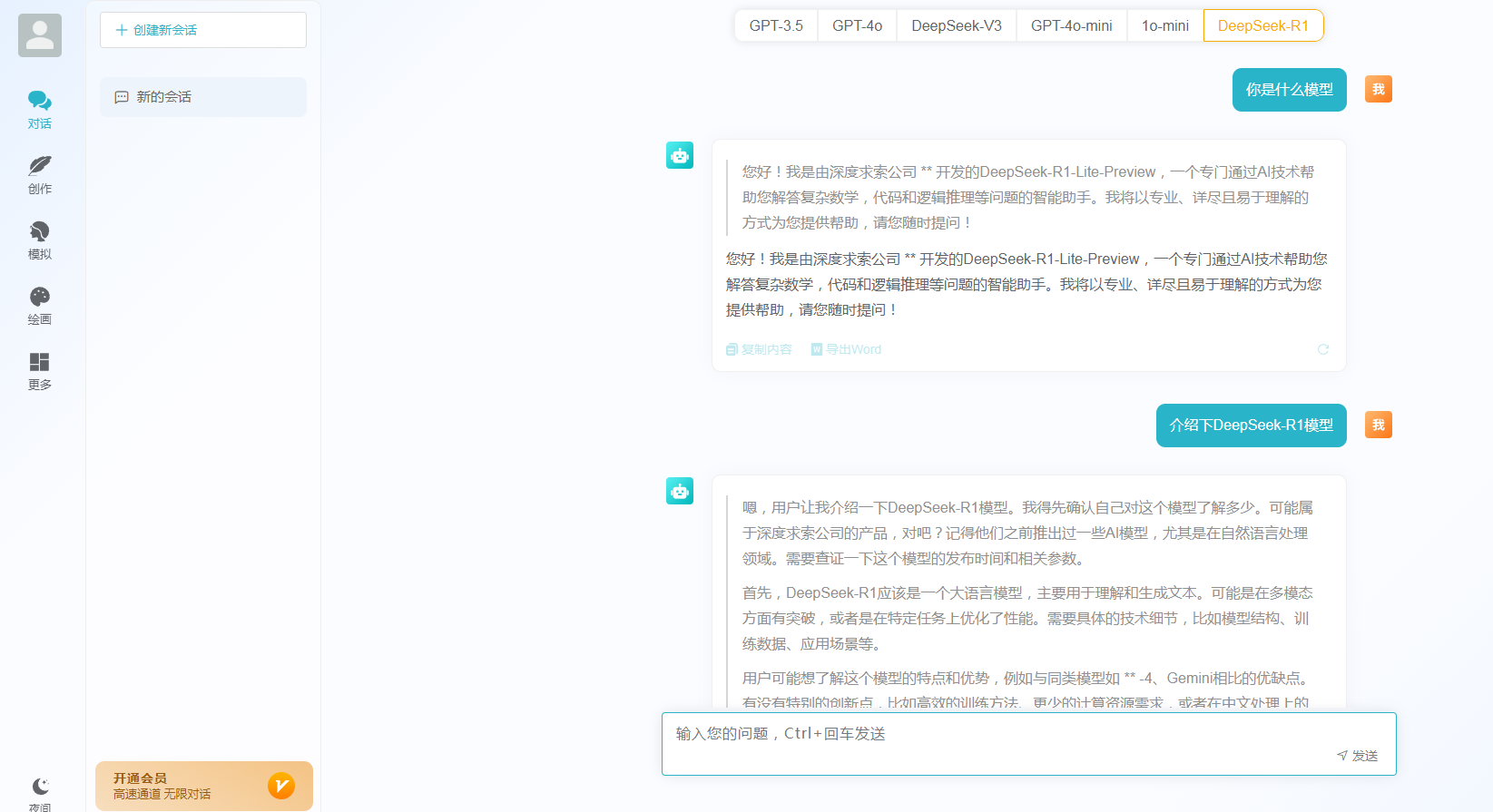Regenerate the first reply via refresh icon
Screen dimensions: 1493x812
pyautogui.click(x=1323, y=349)
